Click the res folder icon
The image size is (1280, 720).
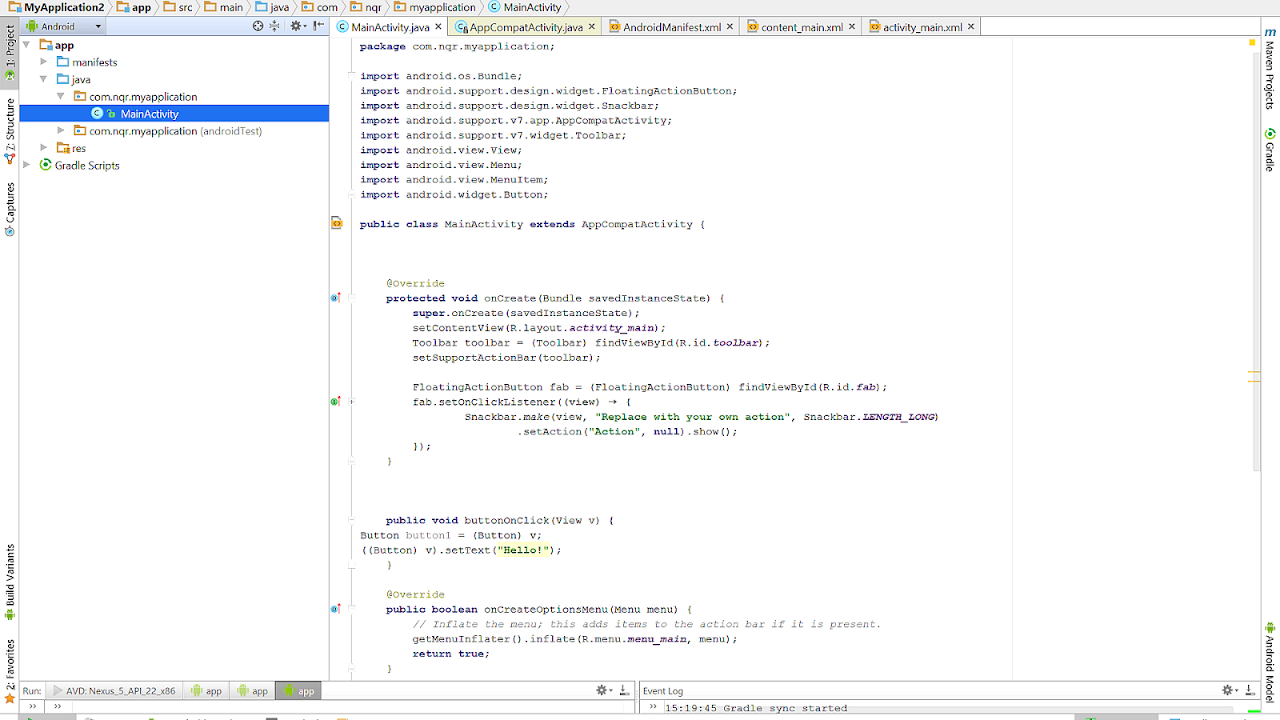tap(63, 148)
